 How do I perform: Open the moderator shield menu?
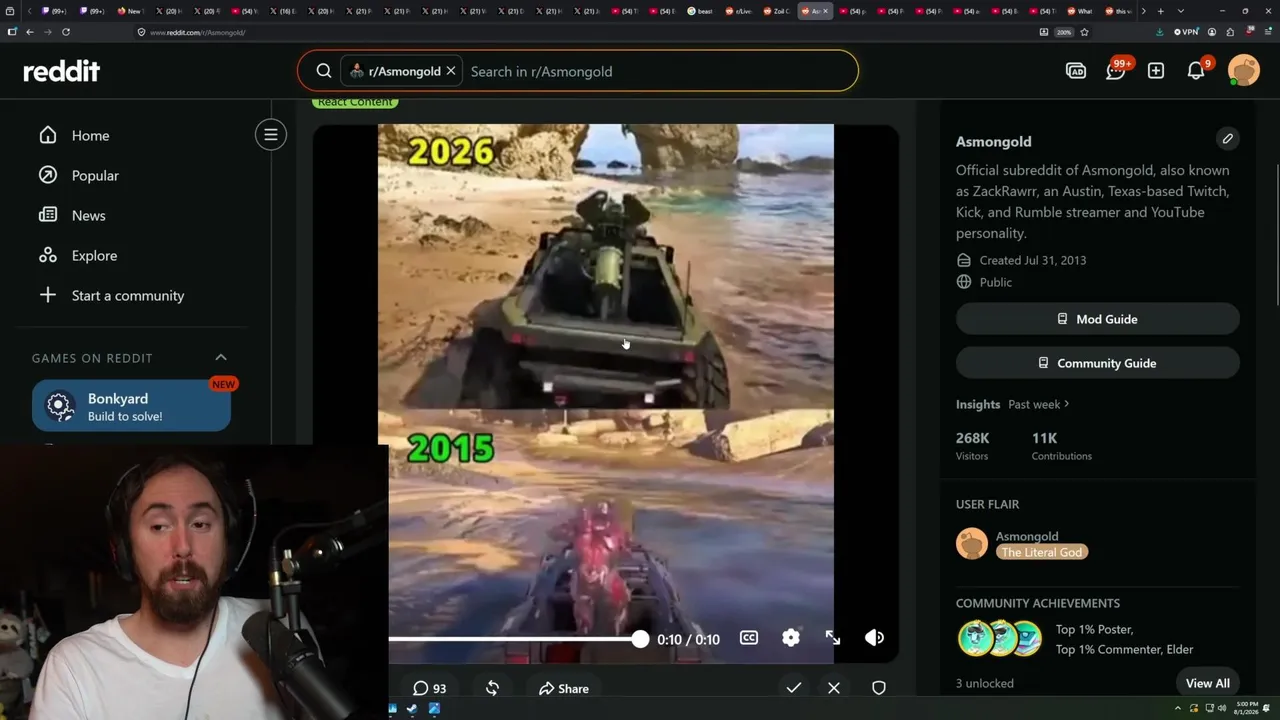point(879,688)
